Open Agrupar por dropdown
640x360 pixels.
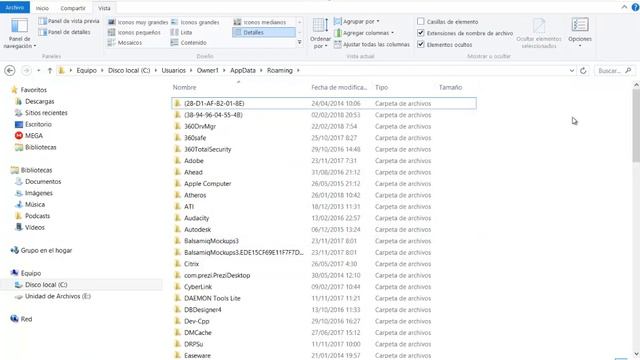tap(357, 21)
